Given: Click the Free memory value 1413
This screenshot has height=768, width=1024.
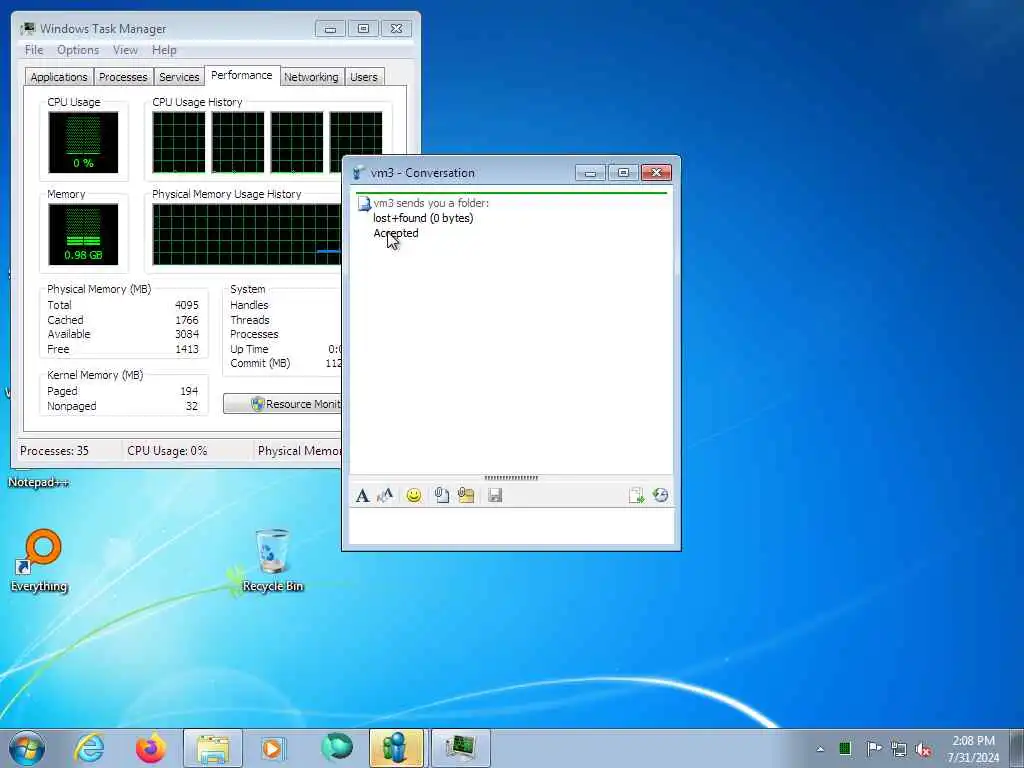Looking at the screenshot, I should [187, 349].
